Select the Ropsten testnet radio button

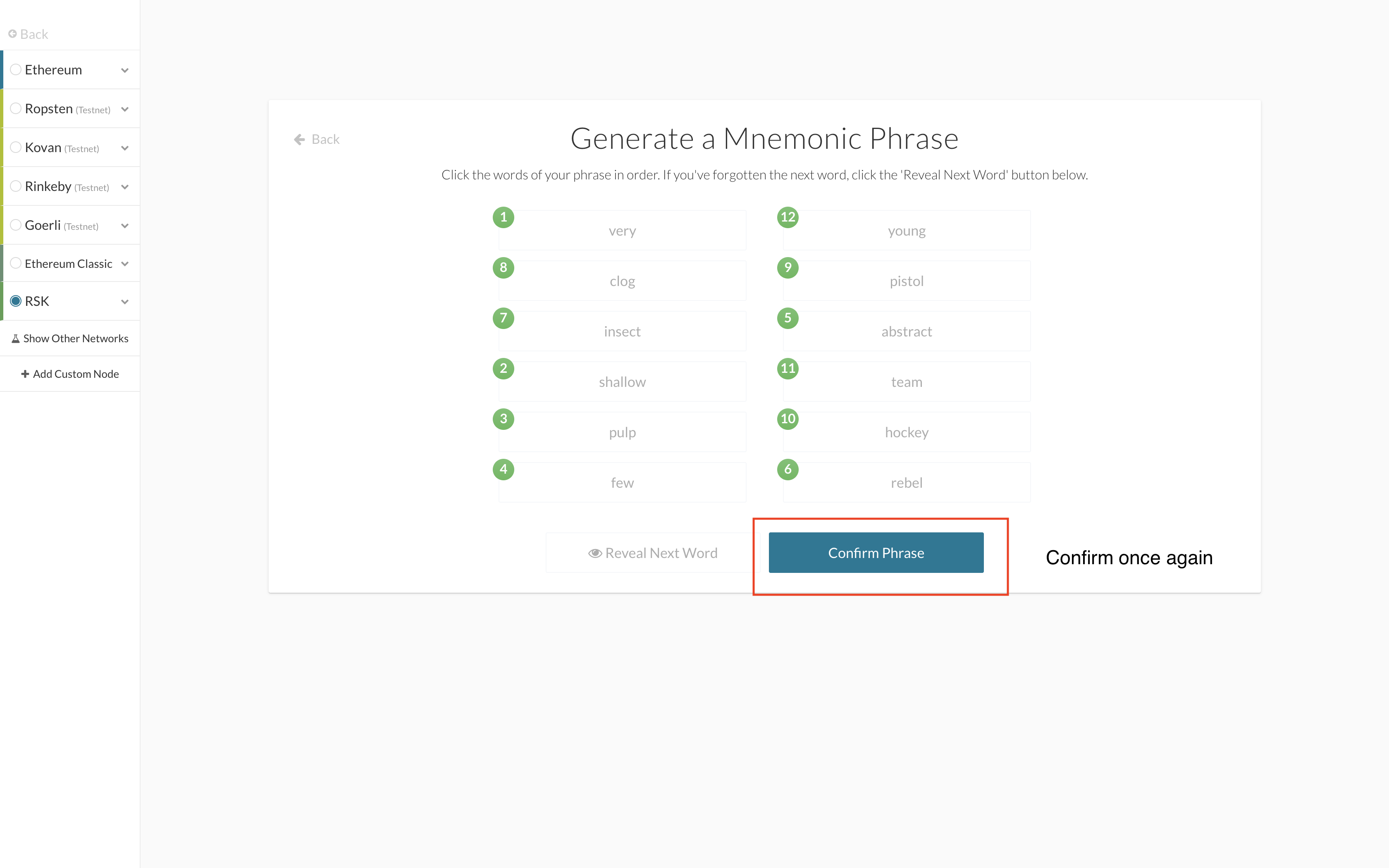point(16,108)
